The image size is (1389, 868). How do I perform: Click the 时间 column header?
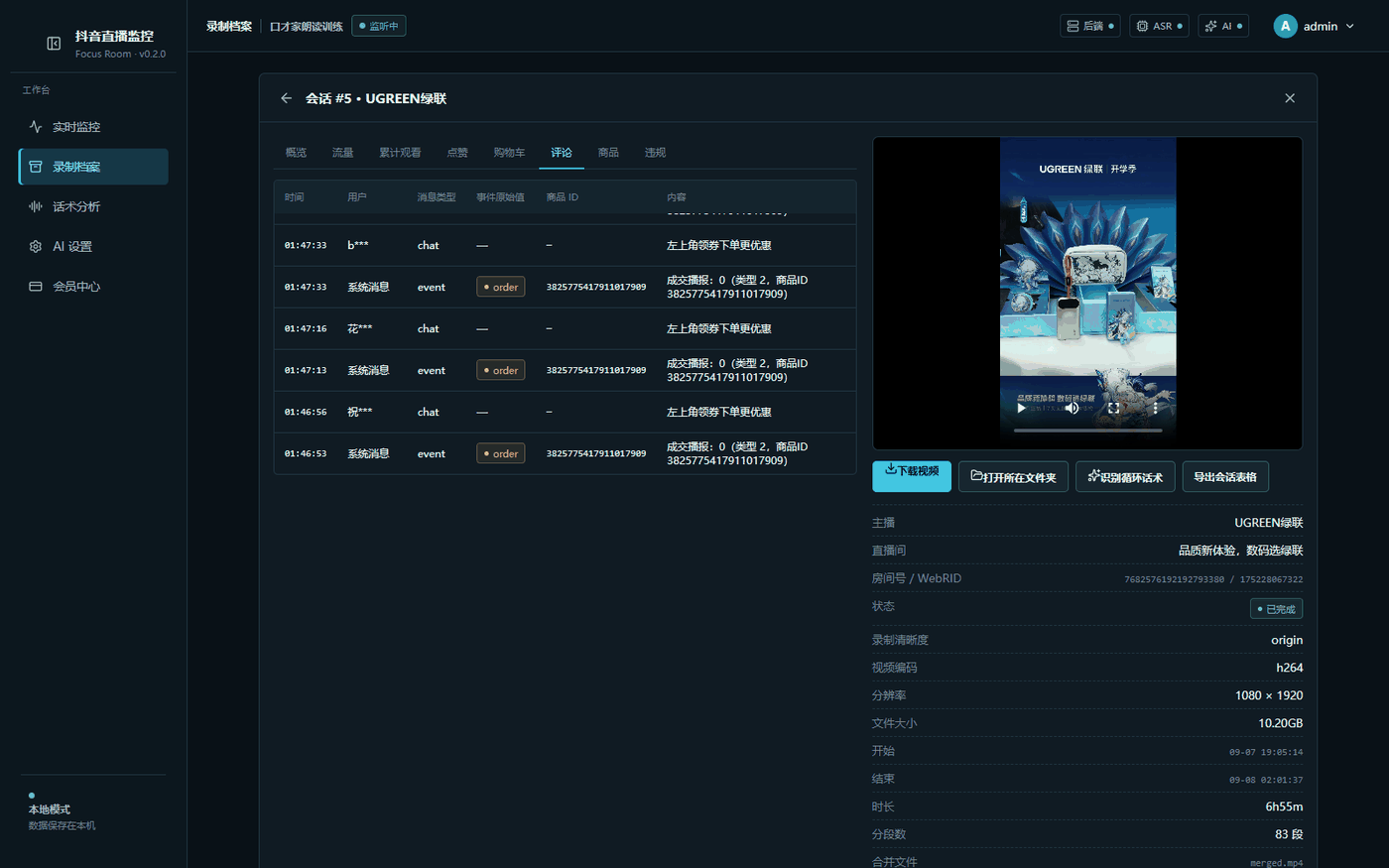(x=295, y=197)
